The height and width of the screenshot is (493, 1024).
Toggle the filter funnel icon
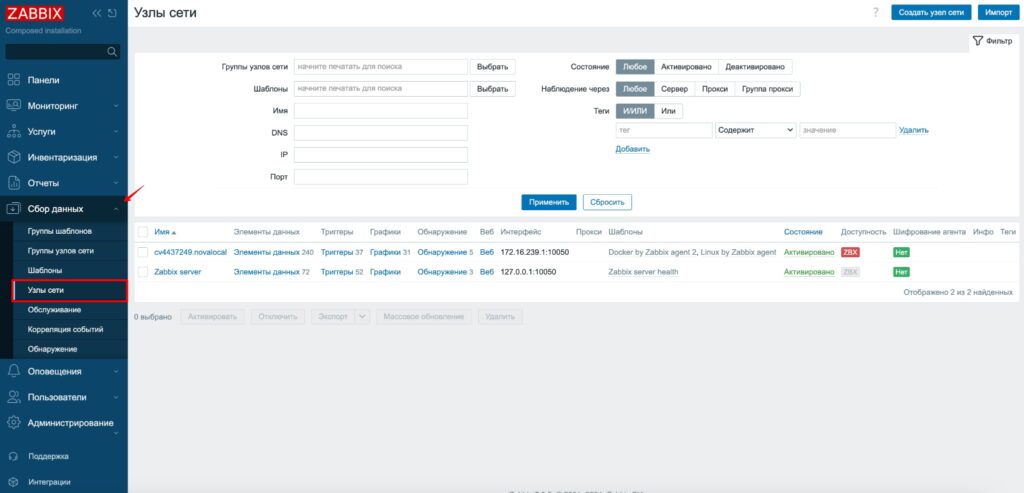tap(978, 41)
